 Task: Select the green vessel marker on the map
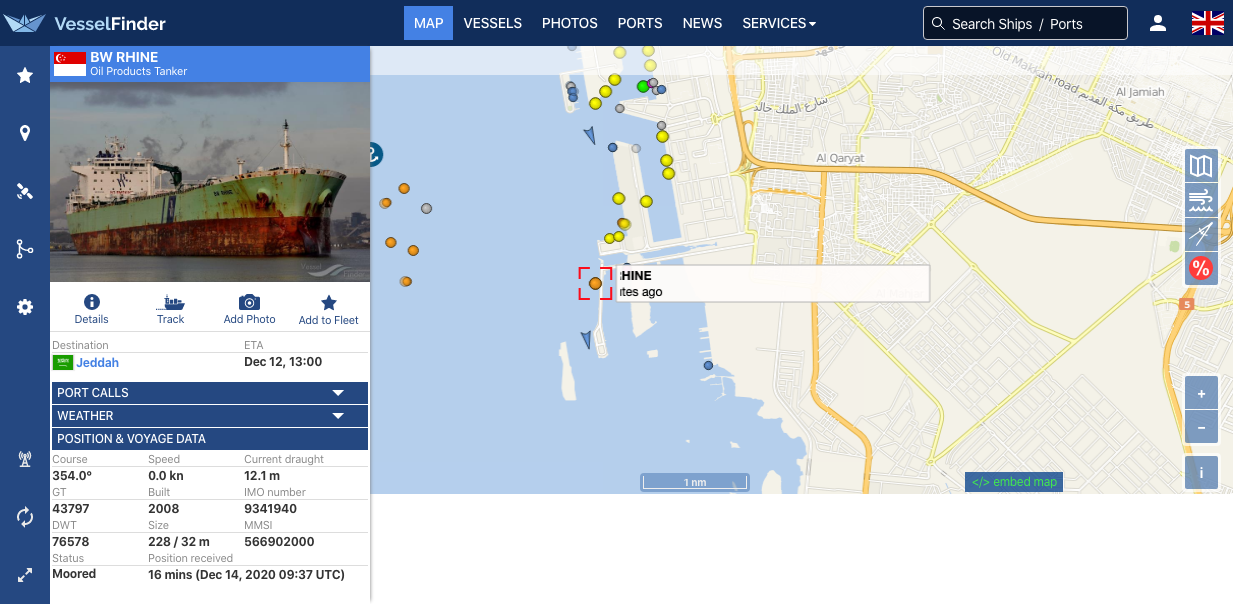643,87
